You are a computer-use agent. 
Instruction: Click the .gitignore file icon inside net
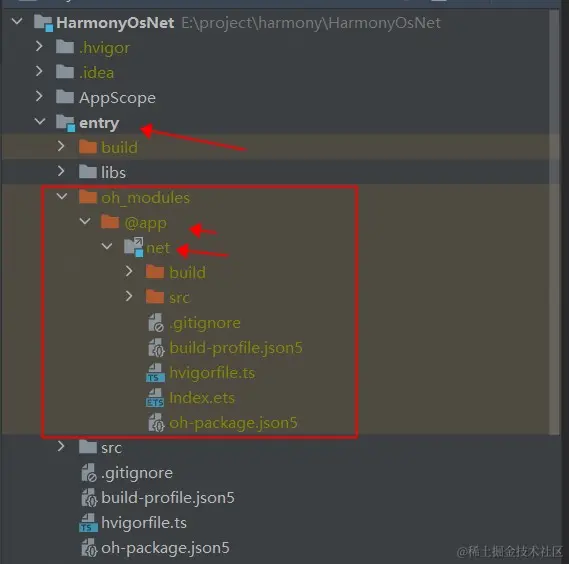click(x=156, y=323)
